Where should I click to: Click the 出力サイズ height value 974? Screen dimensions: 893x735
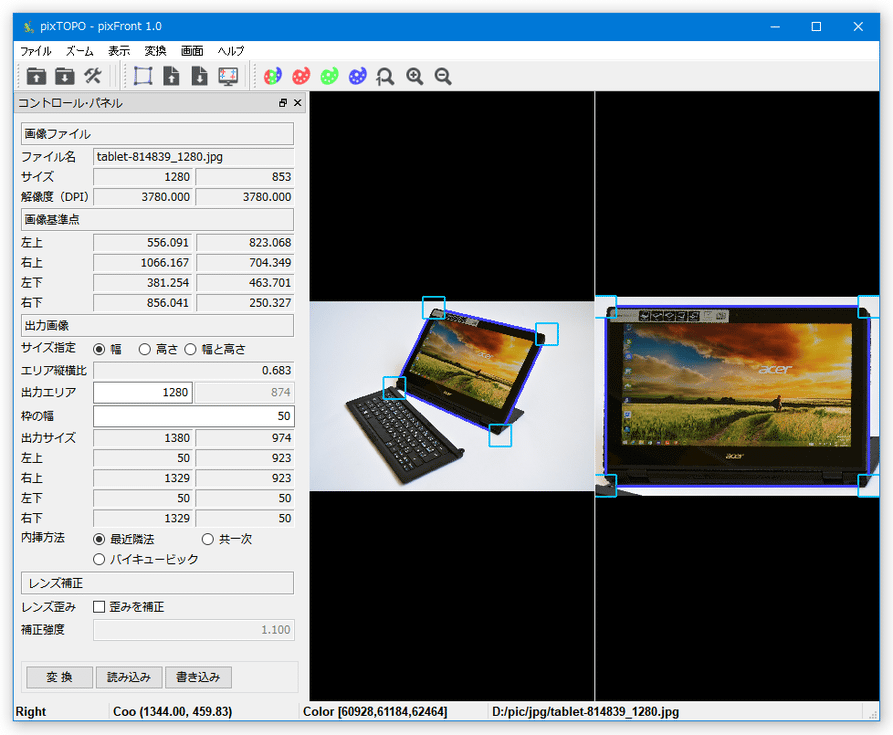click(245, 438)
